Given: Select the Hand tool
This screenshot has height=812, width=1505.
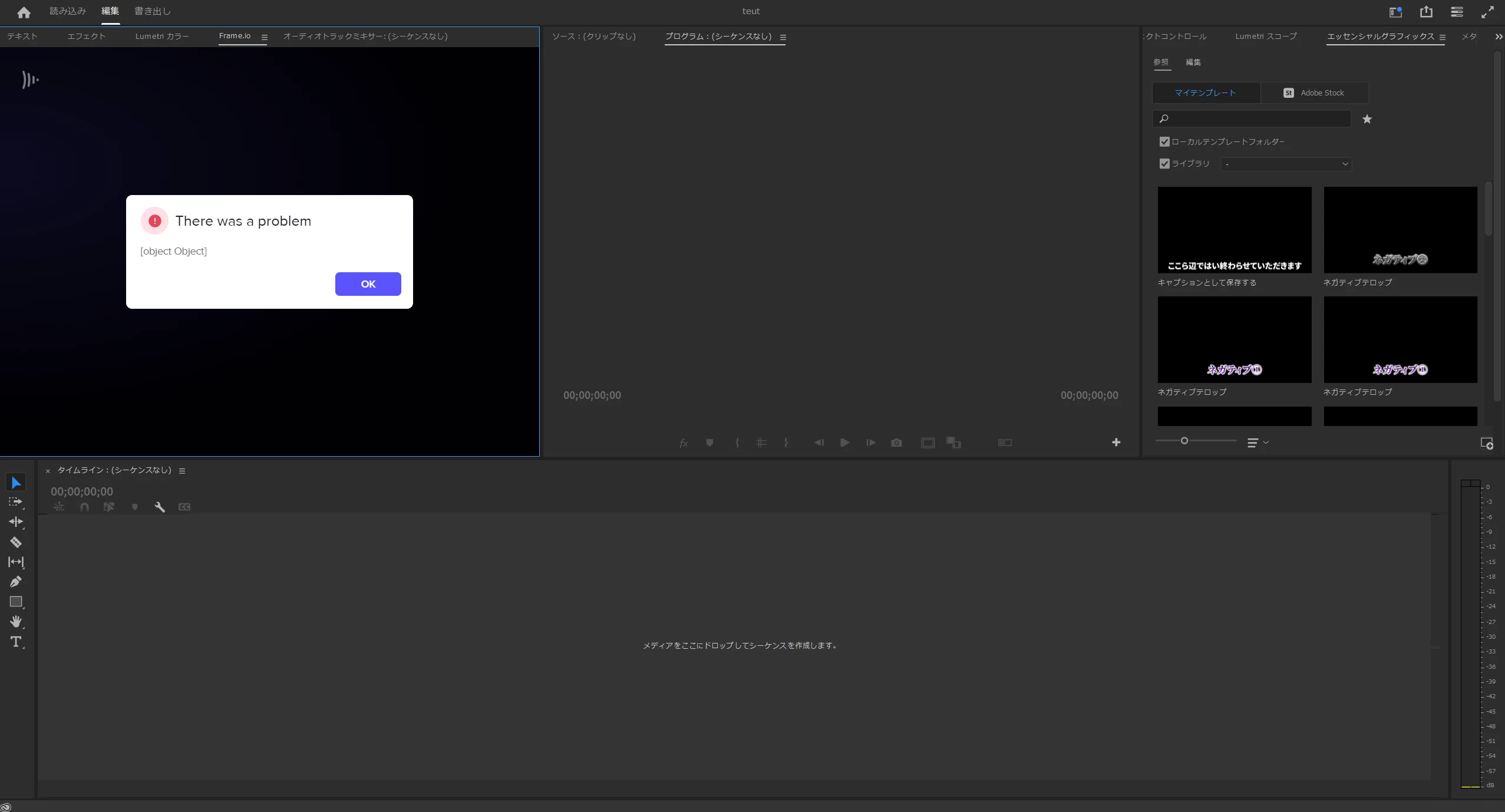Looking at the screenshot, I should (x=16, y=622).
